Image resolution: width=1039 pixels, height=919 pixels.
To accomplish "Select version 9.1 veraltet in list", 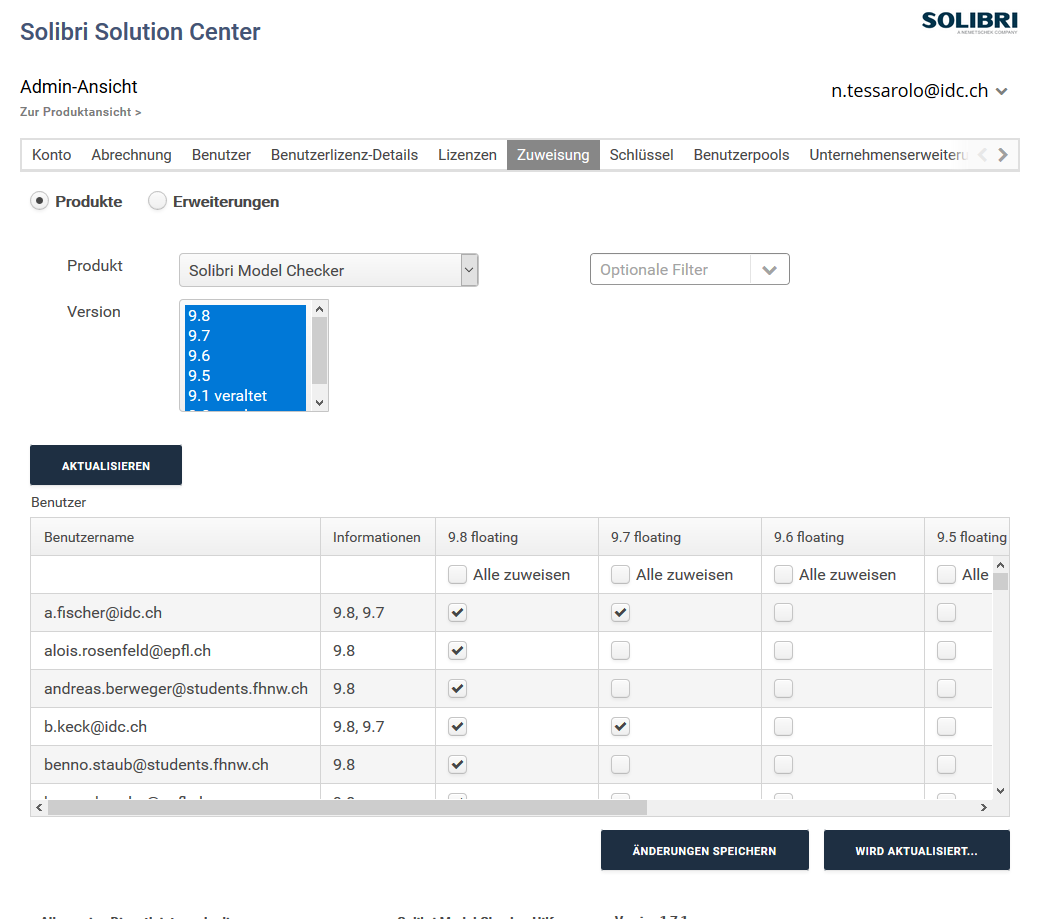I will point(245,396).
